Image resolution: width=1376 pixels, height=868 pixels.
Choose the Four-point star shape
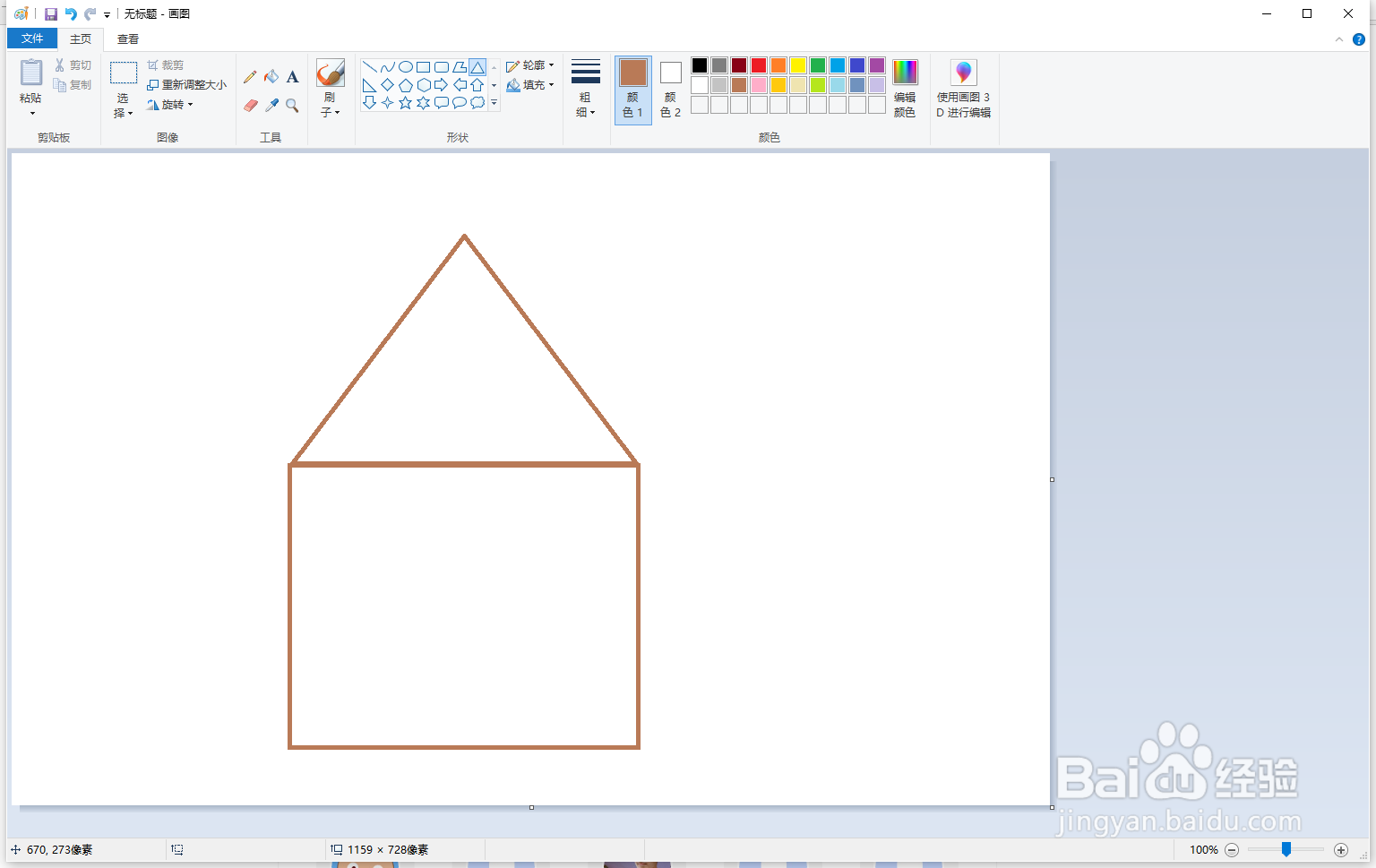coord(387,103)
